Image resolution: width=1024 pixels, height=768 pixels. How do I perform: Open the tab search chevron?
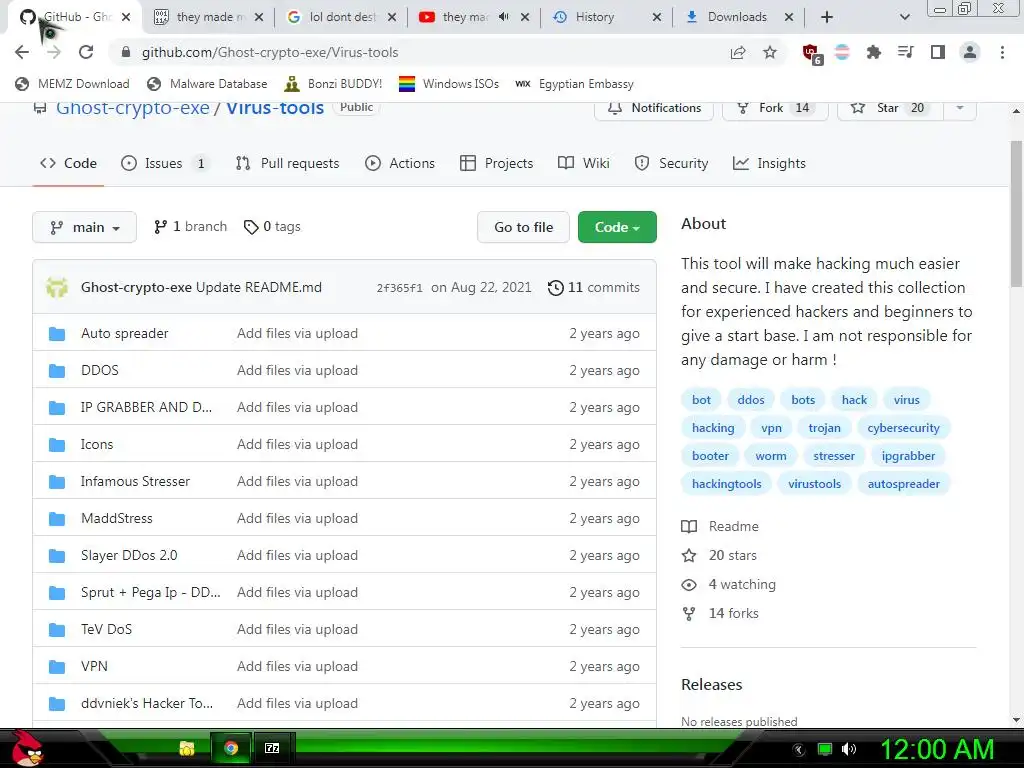click(904, 17)
